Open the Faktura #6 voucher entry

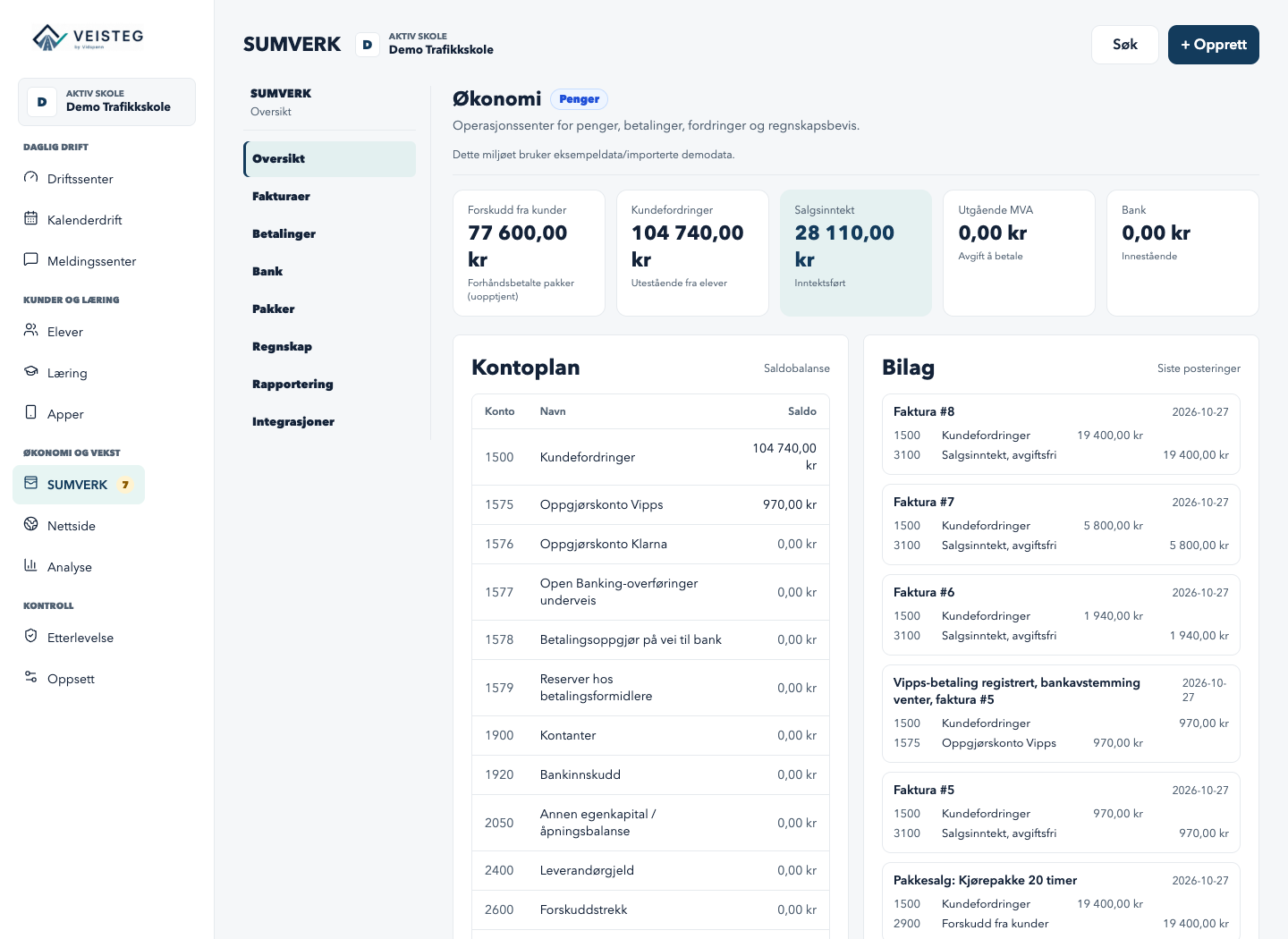(1061, 614)
